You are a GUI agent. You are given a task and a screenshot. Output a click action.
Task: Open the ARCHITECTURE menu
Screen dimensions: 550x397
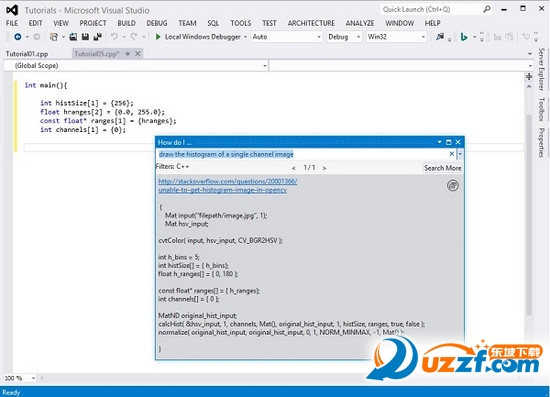311,23
